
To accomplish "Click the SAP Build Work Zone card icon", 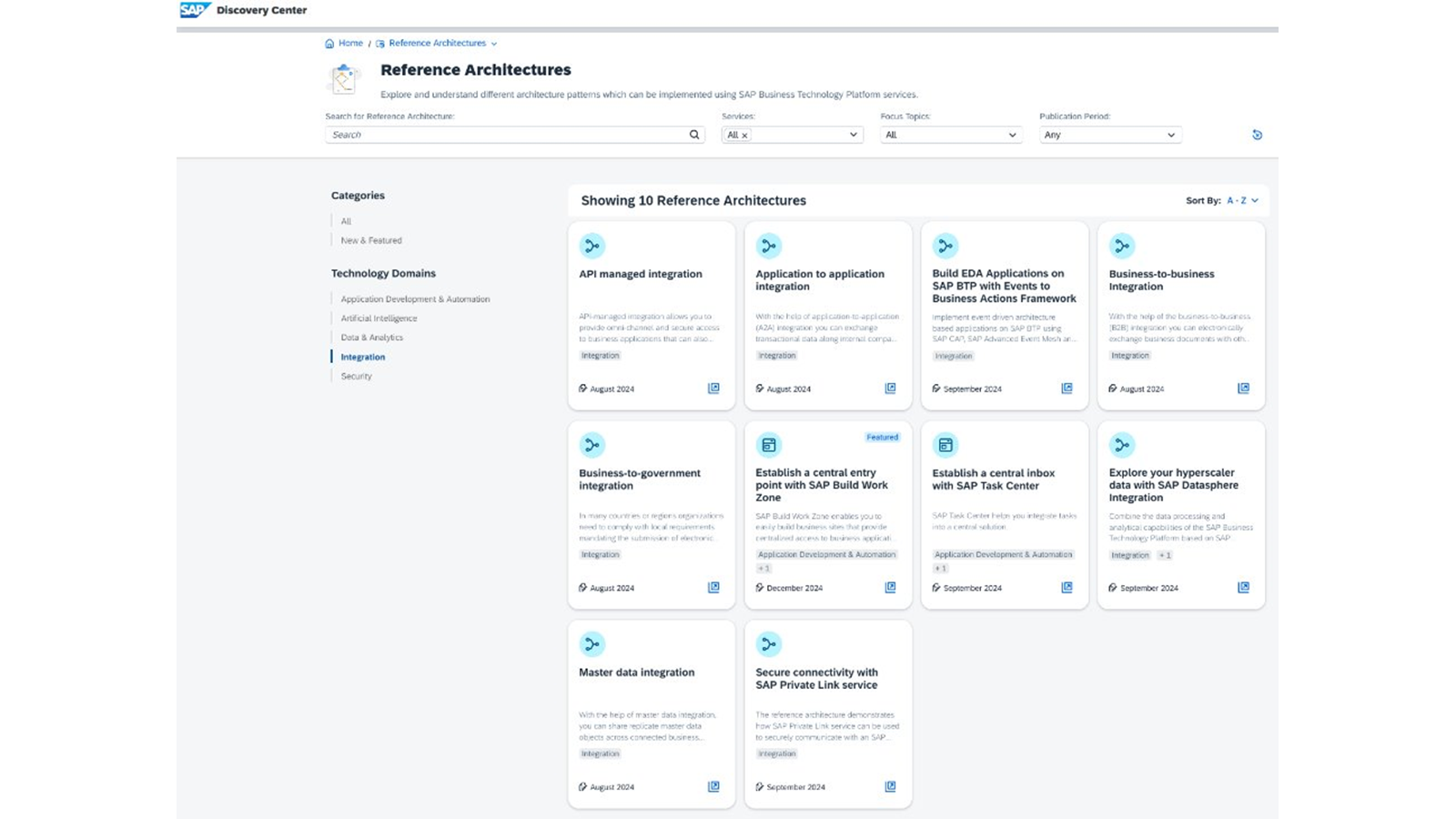I will (769, 445).
